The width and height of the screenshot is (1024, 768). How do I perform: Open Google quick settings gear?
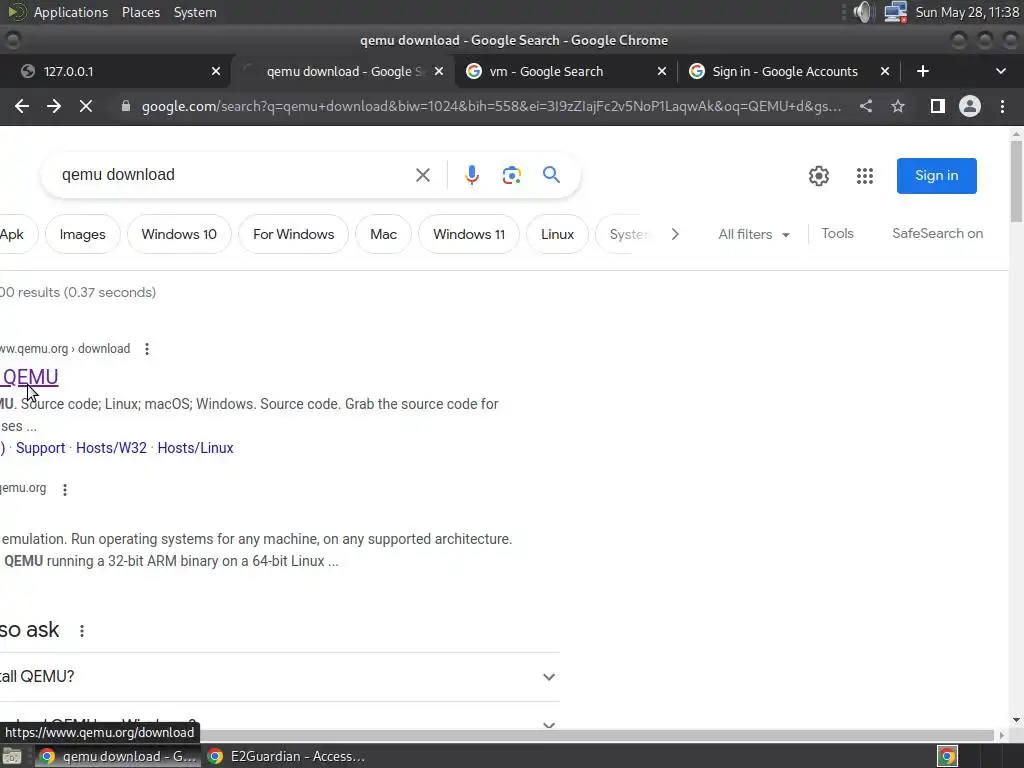coord(819,176)
